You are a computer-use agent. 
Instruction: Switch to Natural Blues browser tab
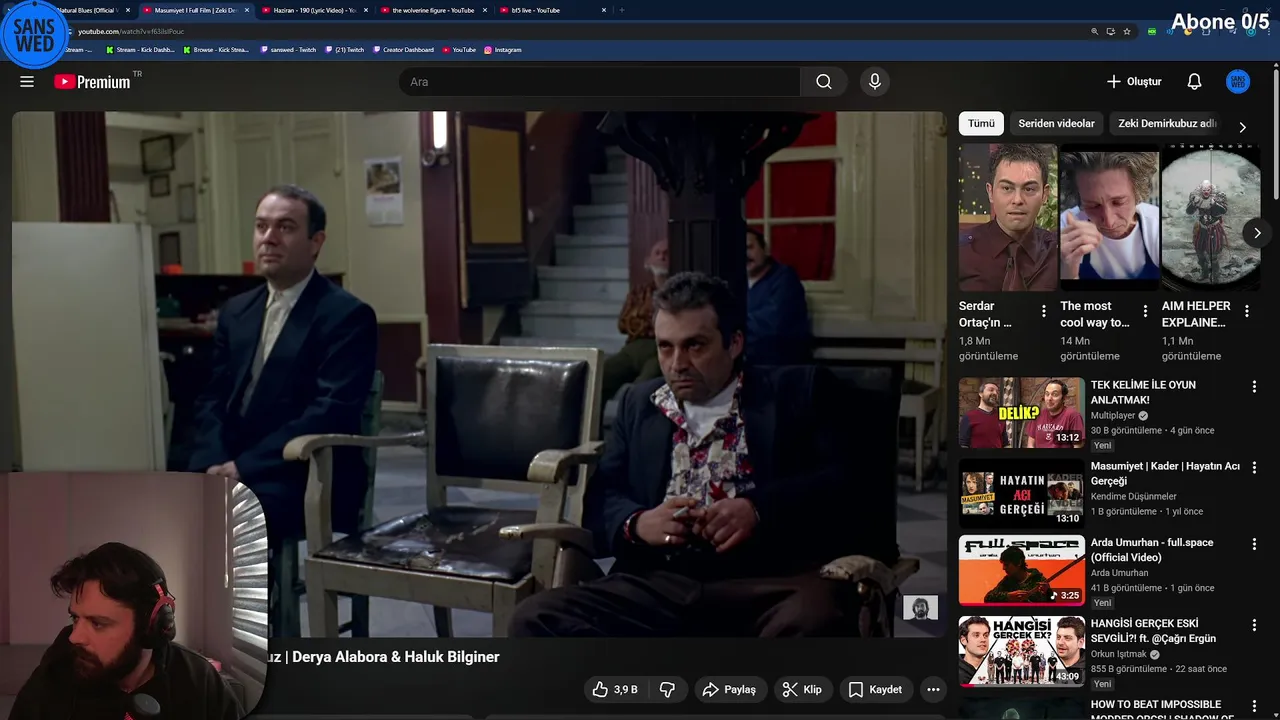click(x=90, y=10)
